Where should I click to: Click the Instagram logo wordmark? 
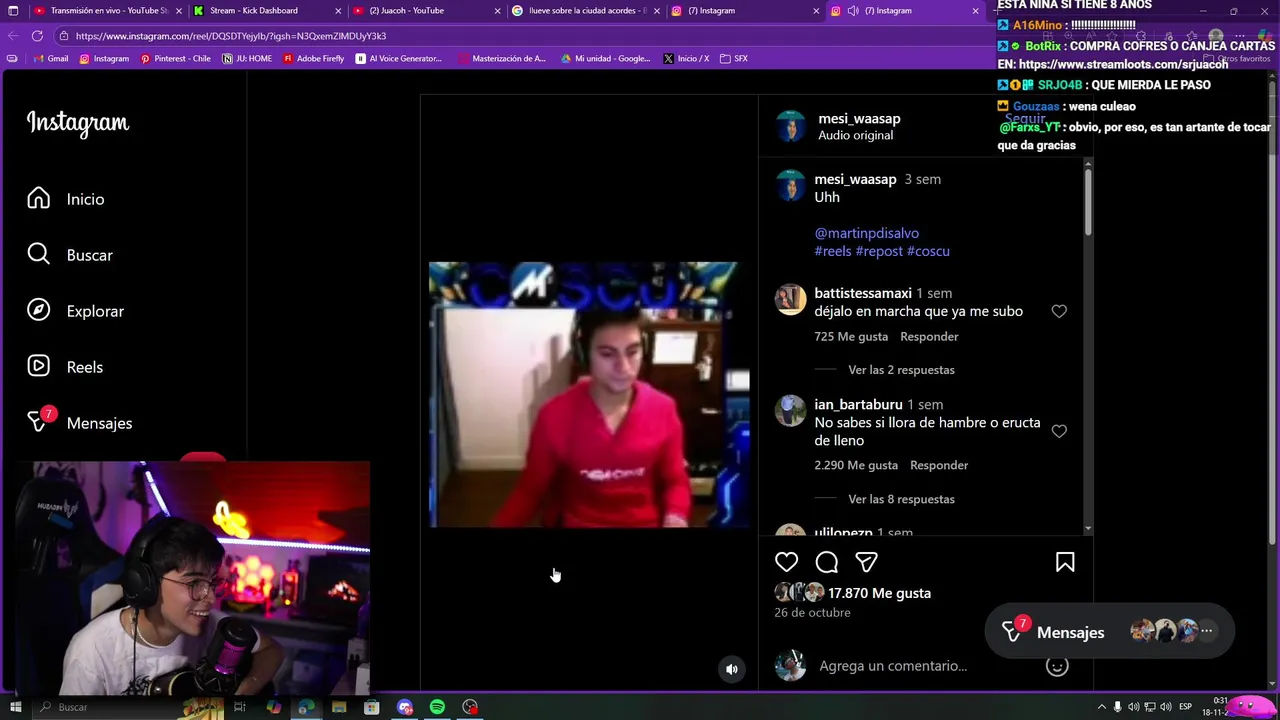point(78,123)
